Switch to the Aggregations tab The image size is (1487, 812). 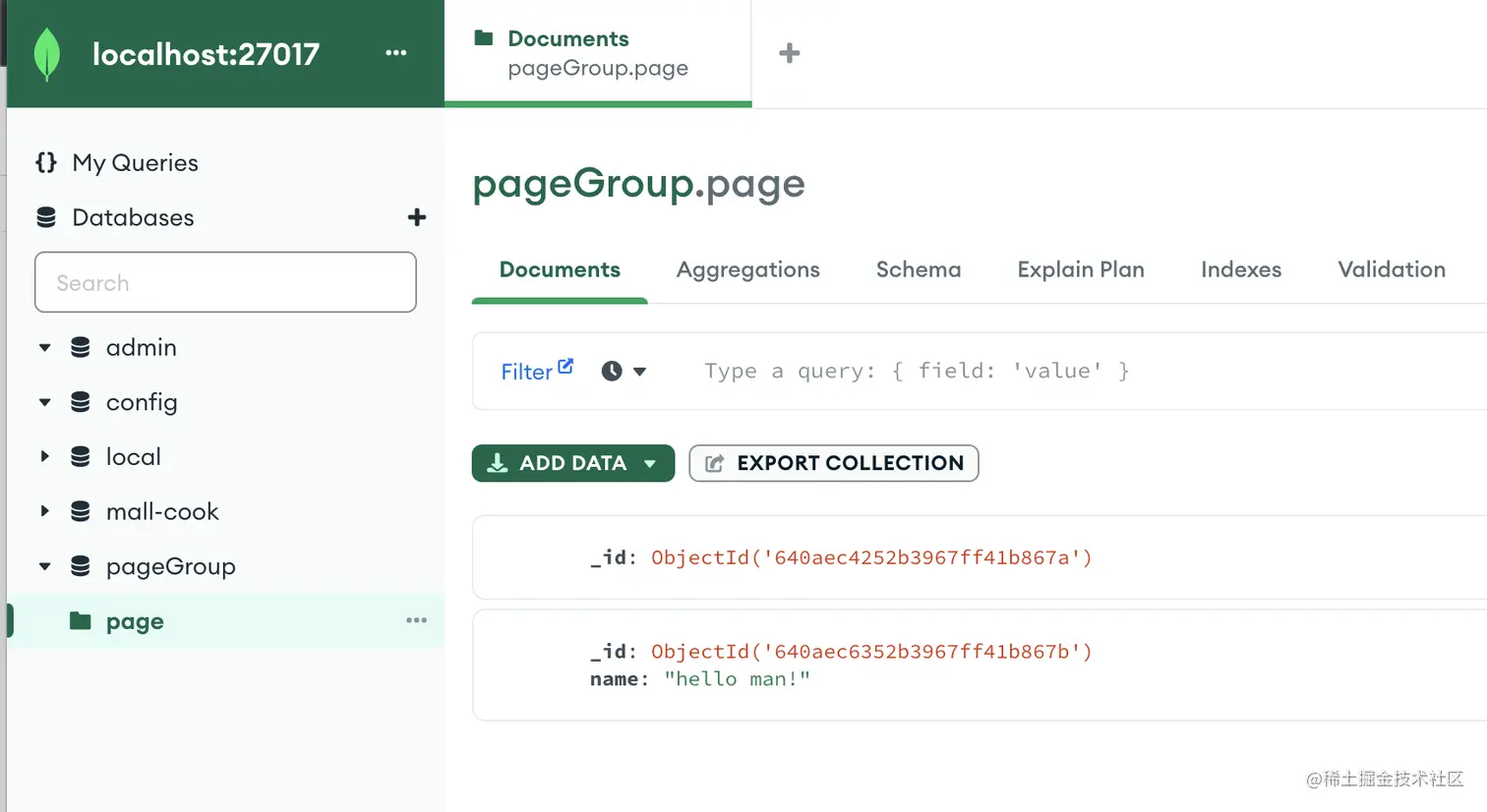(748, 269)
